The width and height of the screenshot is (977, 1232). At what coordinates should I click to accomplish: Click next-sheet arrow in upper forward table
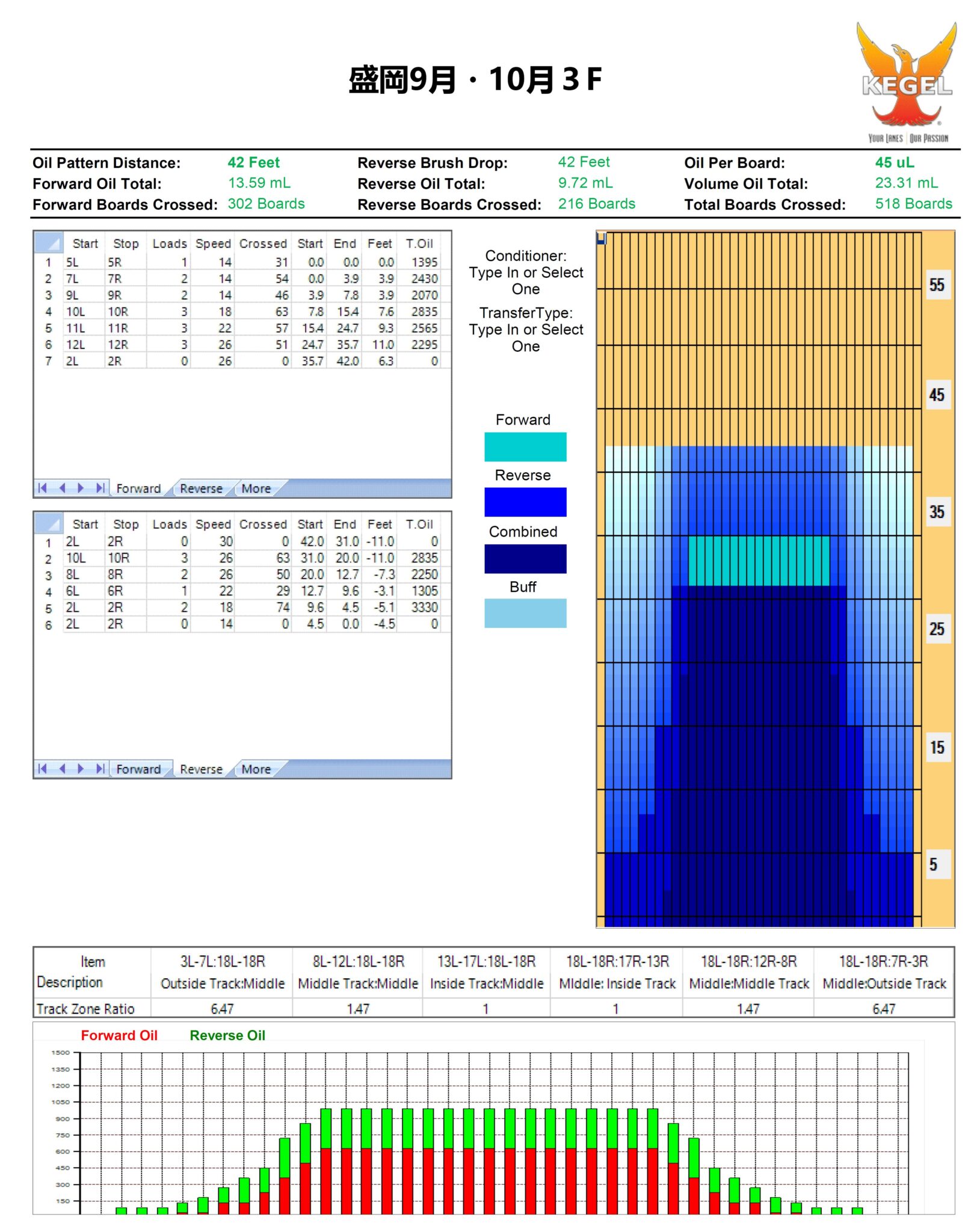click(81, 488)
